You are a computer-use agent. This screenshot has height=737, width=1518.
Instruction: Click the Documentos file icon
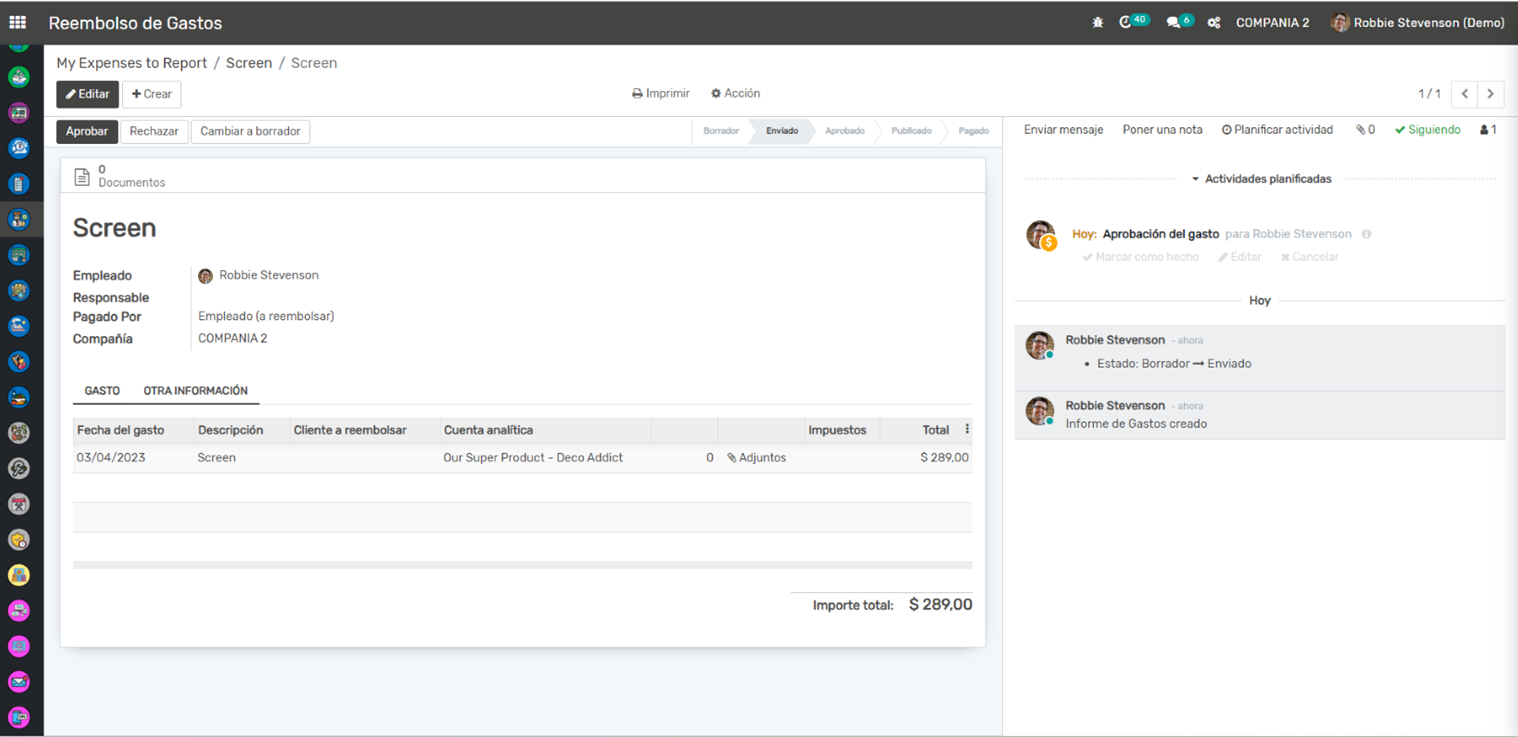pyautogui.click(x=83, y=176)
